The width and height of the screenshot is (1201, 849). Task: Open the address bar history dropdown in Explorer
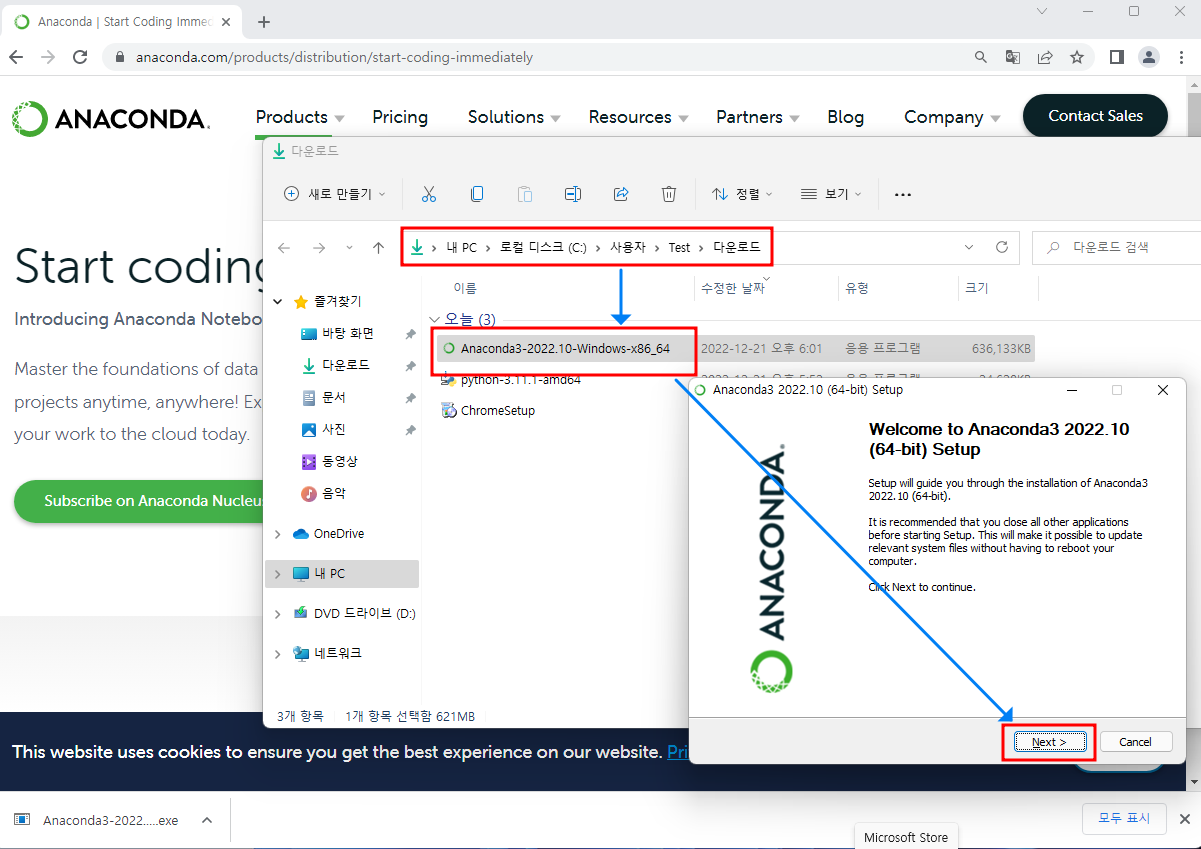click(969, 247)
